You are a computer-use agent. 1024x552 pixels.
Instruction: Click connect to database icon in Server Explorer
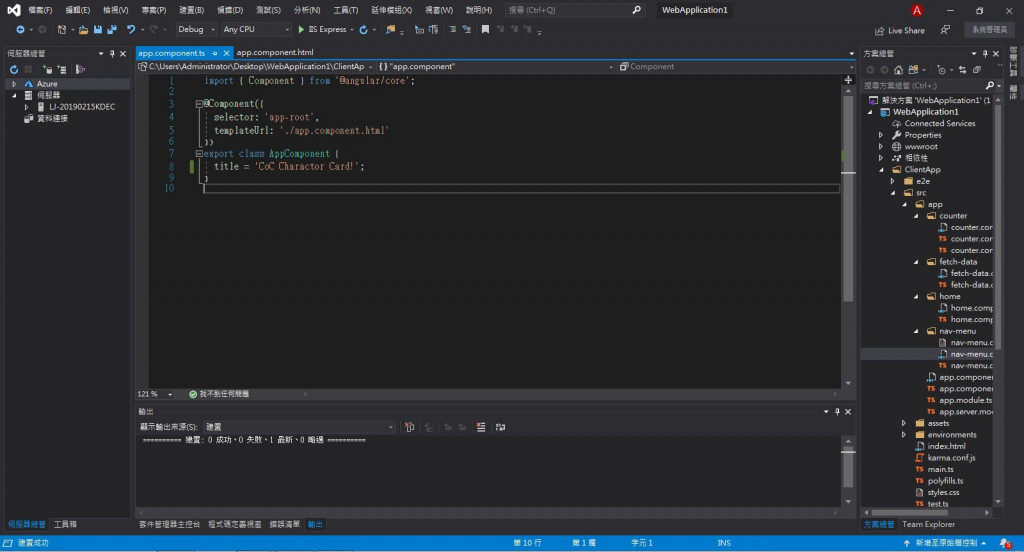click(47, 69)
